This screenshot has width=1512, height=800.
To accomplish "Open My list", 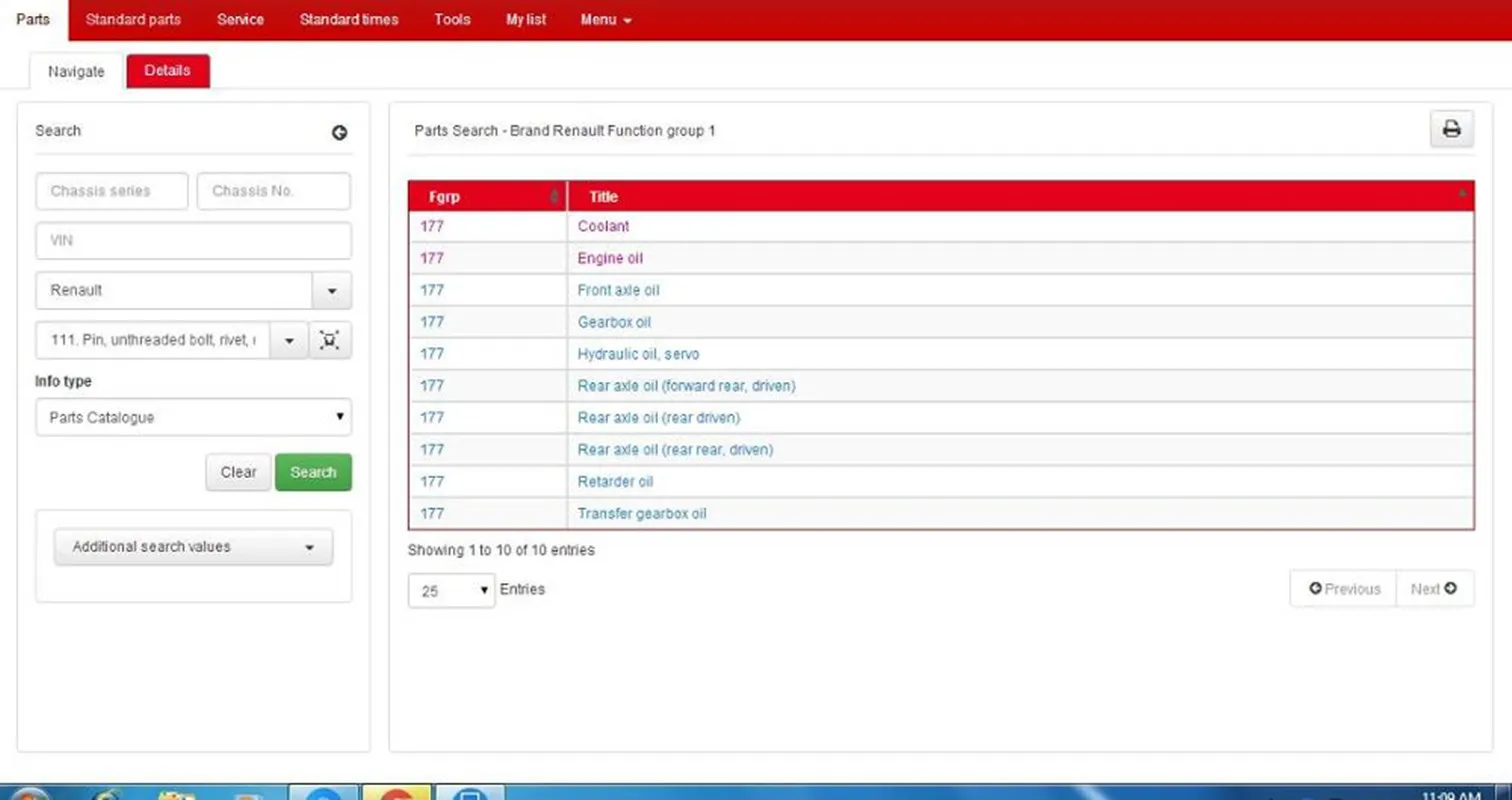I will pos(526,19).
